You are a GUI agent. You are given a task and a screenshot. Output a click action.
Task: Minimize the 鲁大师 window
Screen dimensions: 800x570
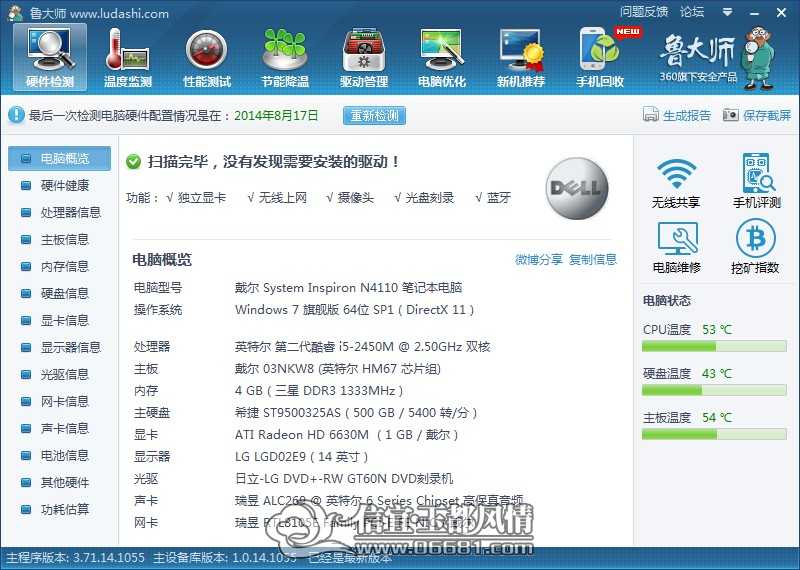755,13
